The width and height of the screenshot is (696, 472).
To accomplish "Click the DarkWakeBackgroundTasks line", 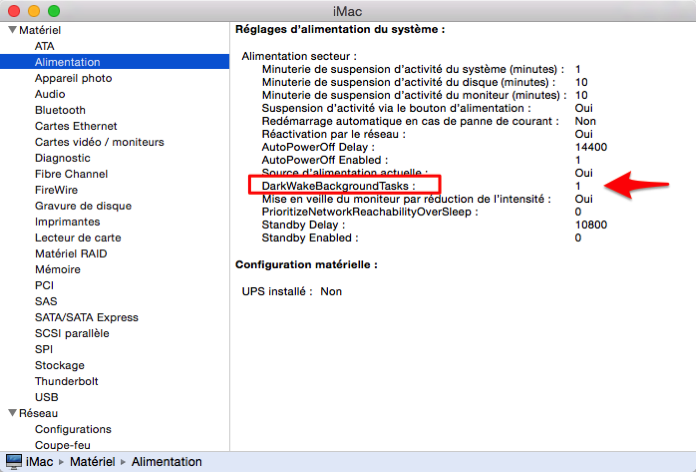I will click(x=337, y=186).
